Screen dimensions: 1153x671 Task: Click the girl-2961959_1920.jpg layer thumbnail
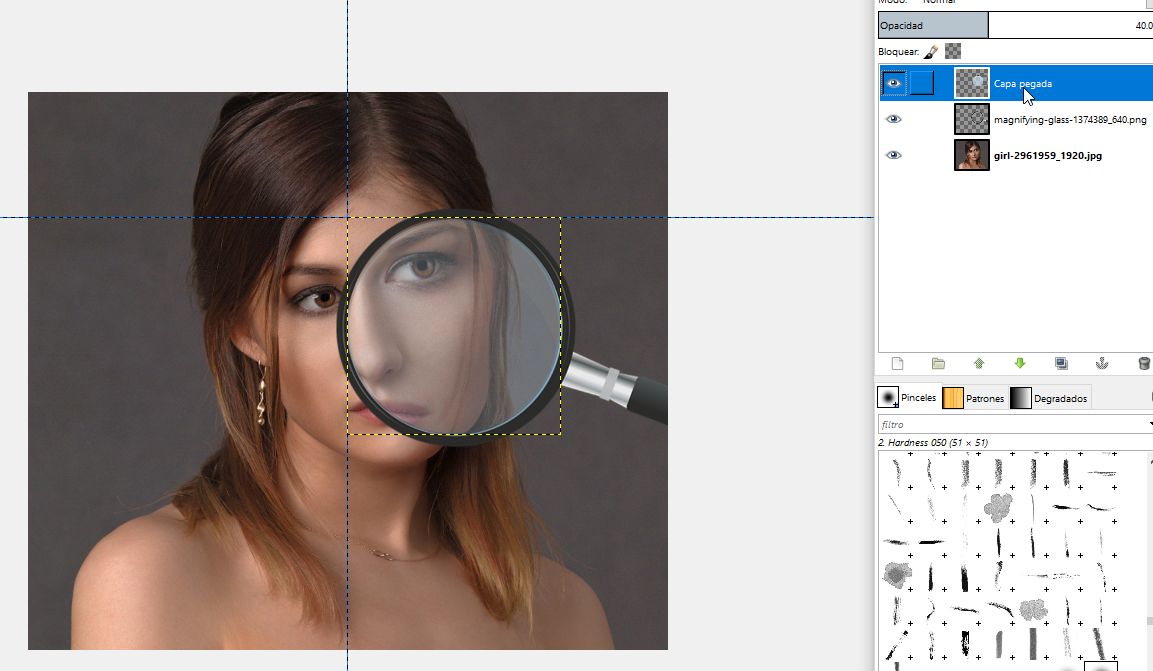click(970, 154)
